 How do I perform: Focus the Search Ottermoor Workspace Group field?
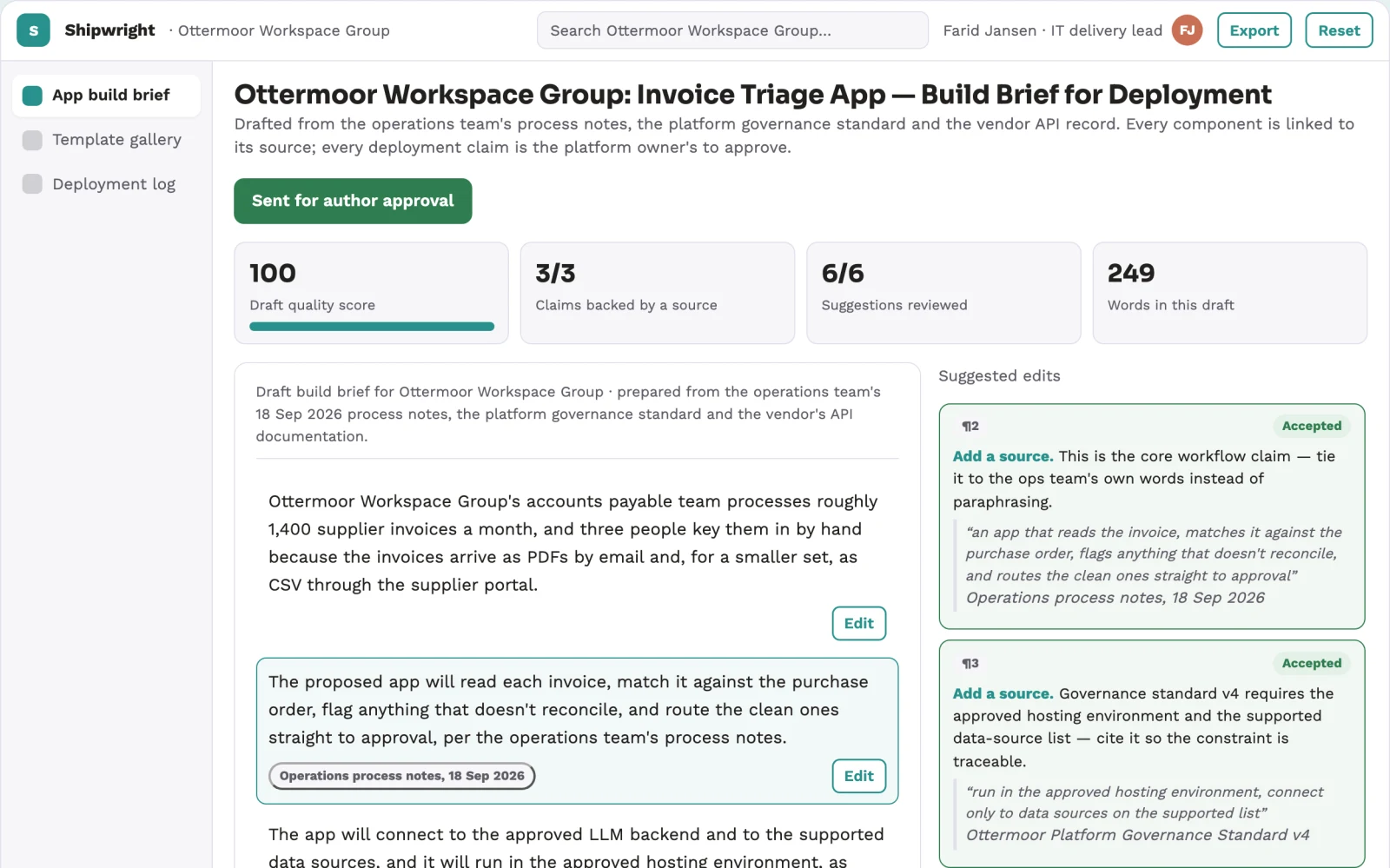click(732, 30)
